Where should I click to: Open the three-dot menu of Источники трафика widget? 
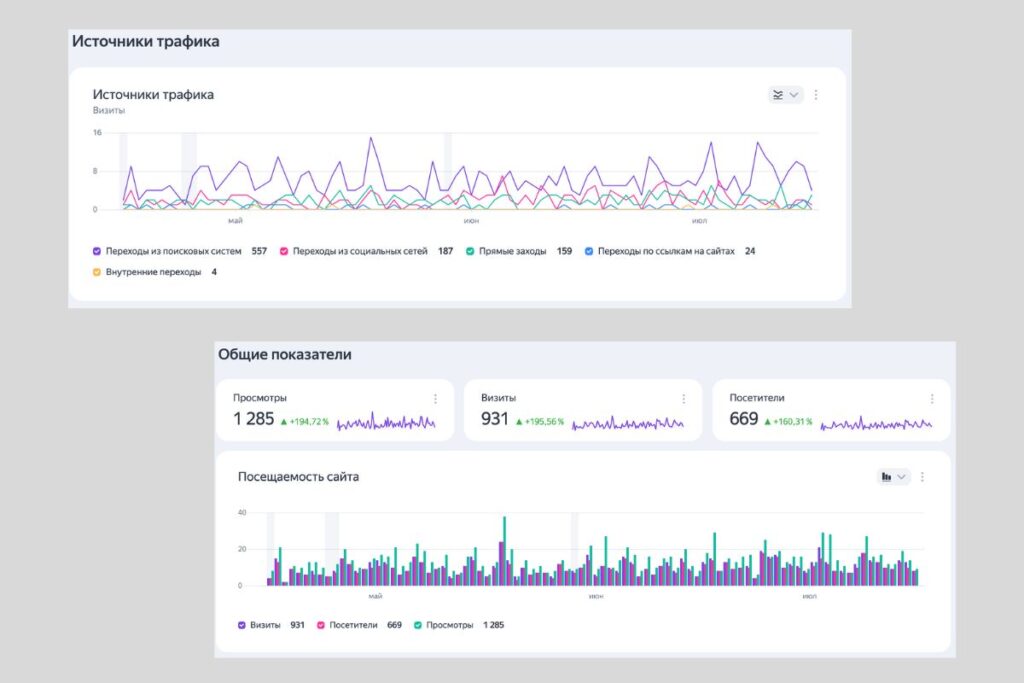pos(816,95)
